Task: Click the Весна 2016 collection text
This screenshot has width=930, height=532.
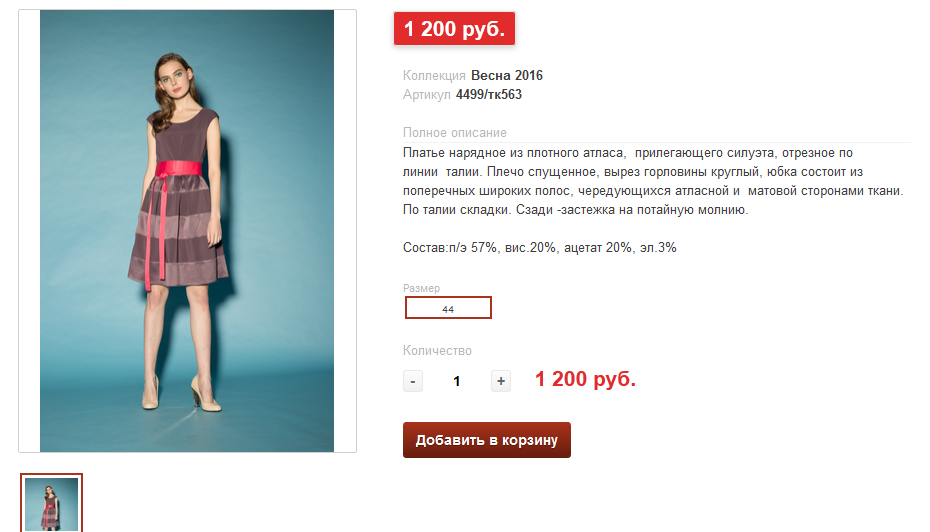Action: (507, 75)
